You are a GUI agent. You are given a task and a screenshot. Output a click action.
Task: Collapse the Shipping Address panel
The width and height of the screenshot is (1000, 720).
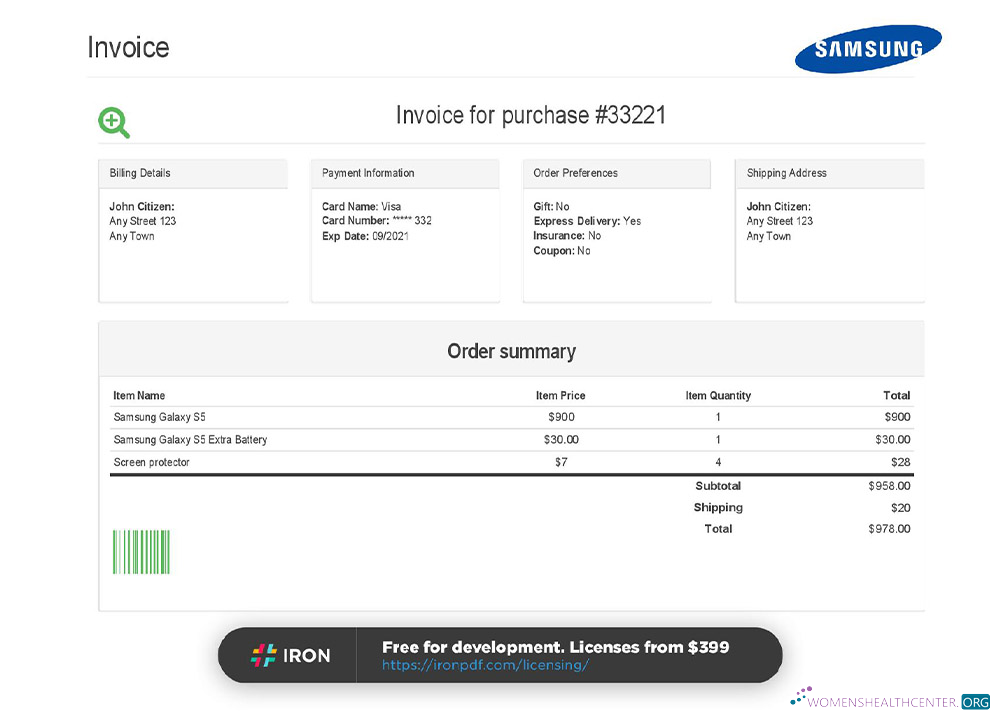(x=829, y=173)
